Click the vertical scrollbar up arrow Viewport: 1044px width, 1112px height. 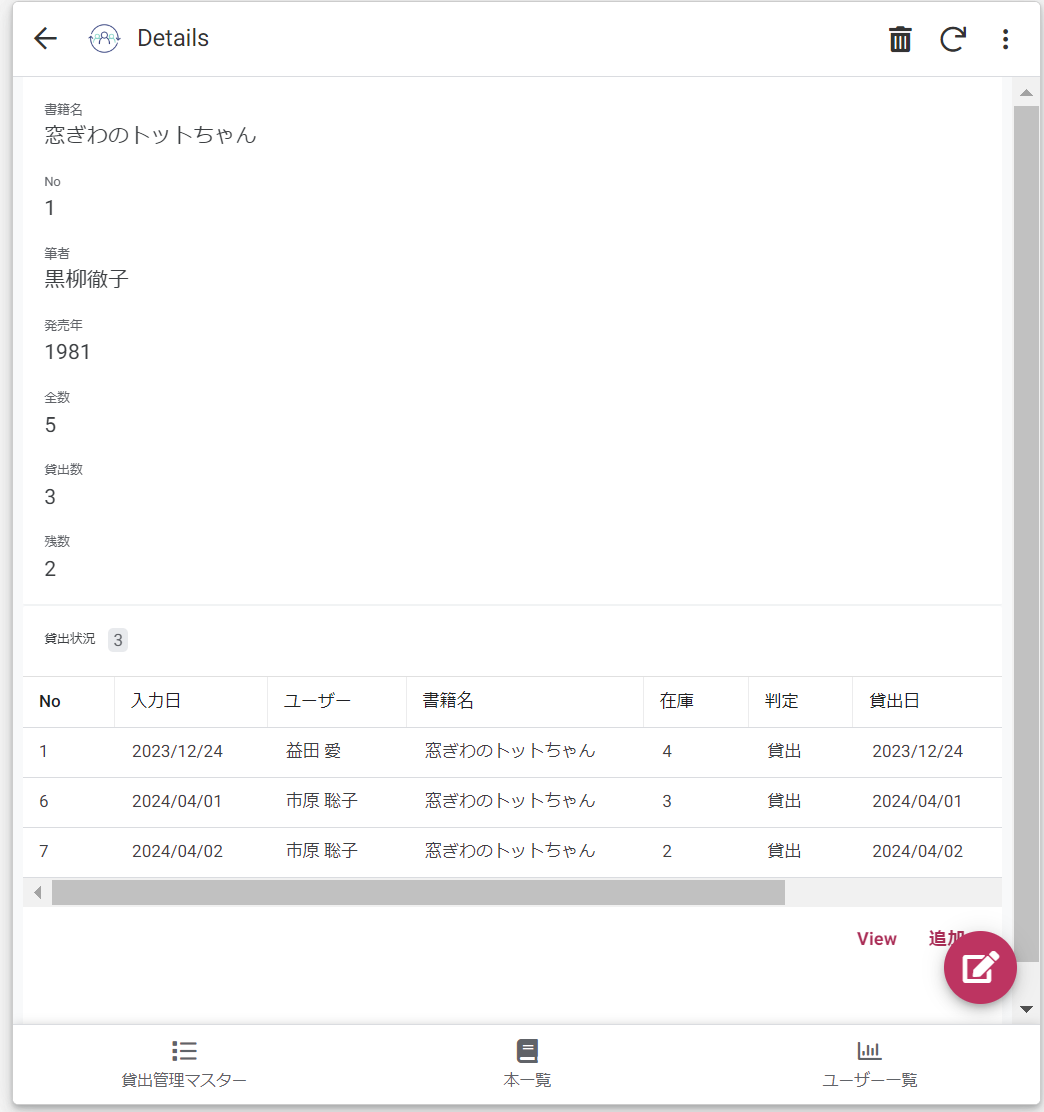1026,93
